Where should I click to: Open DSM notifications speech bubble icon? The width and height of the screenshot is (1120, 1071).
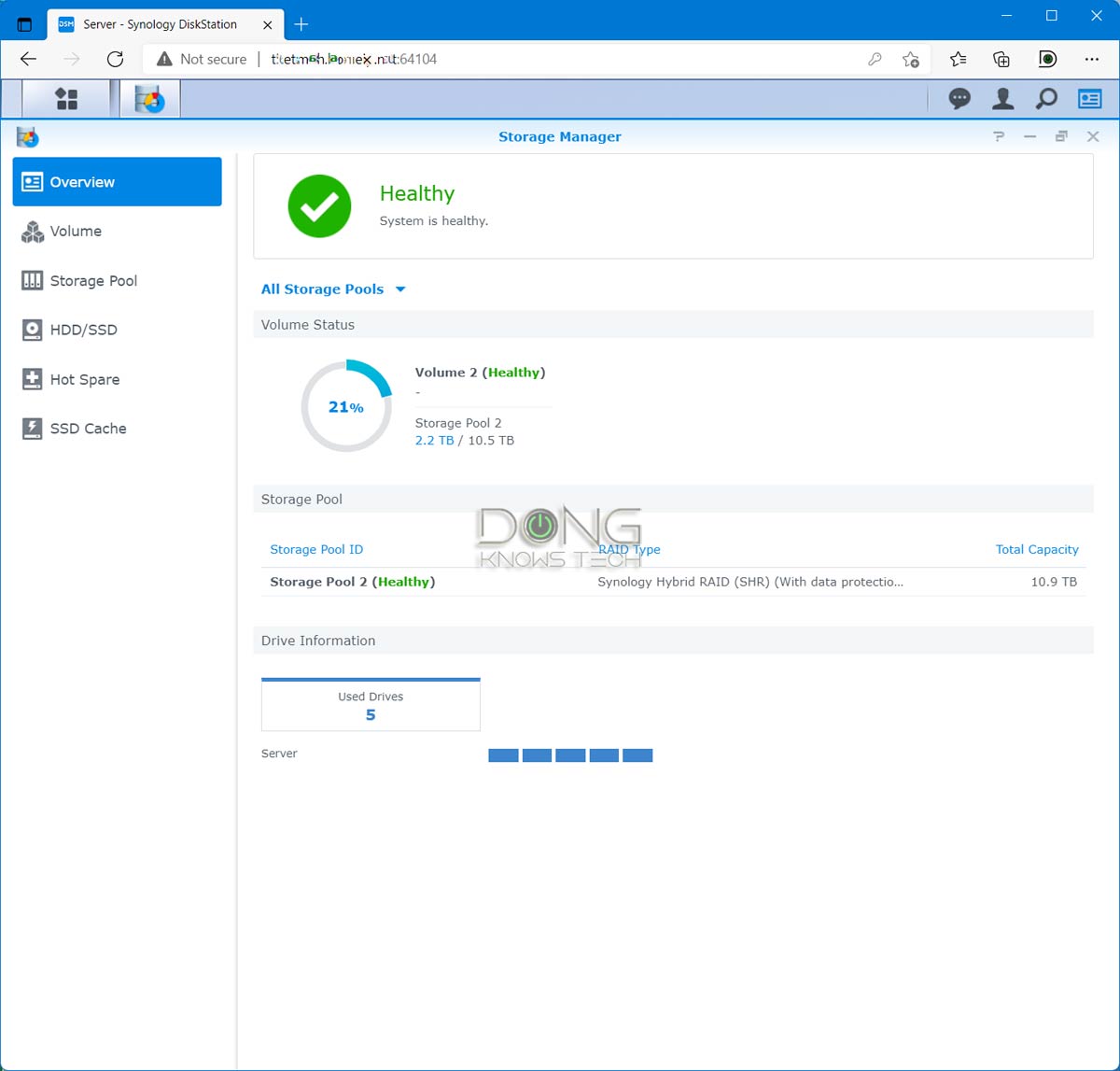(959, 98)
